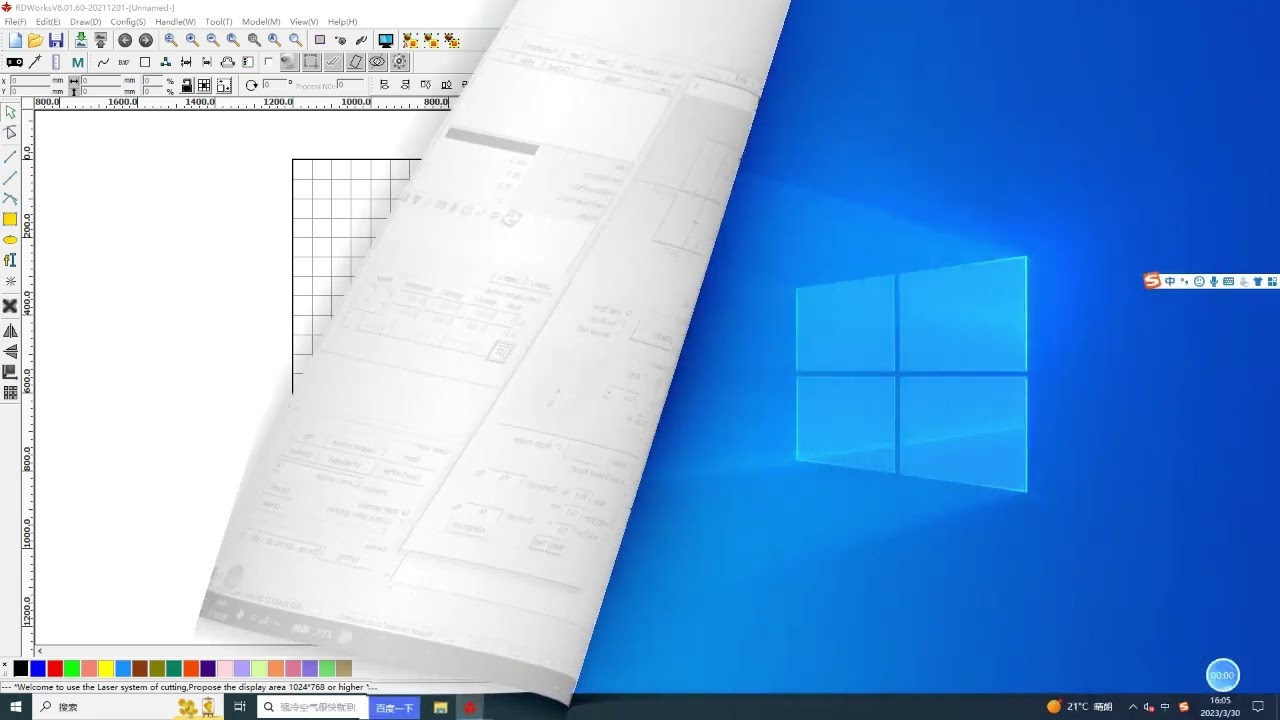
Task: Click the magic wand tool icon
Action: click(x=35, y=62)
